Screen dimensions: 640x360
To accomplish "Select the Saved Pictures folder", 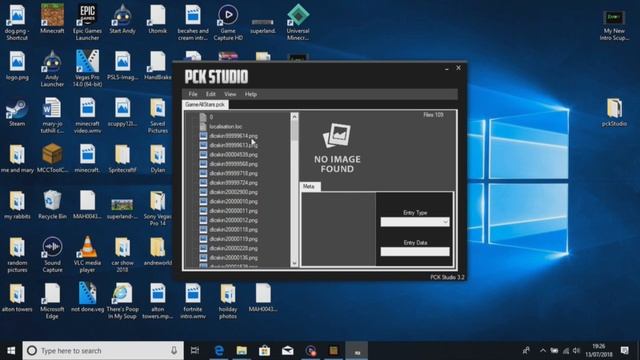I will click(158, 115).
